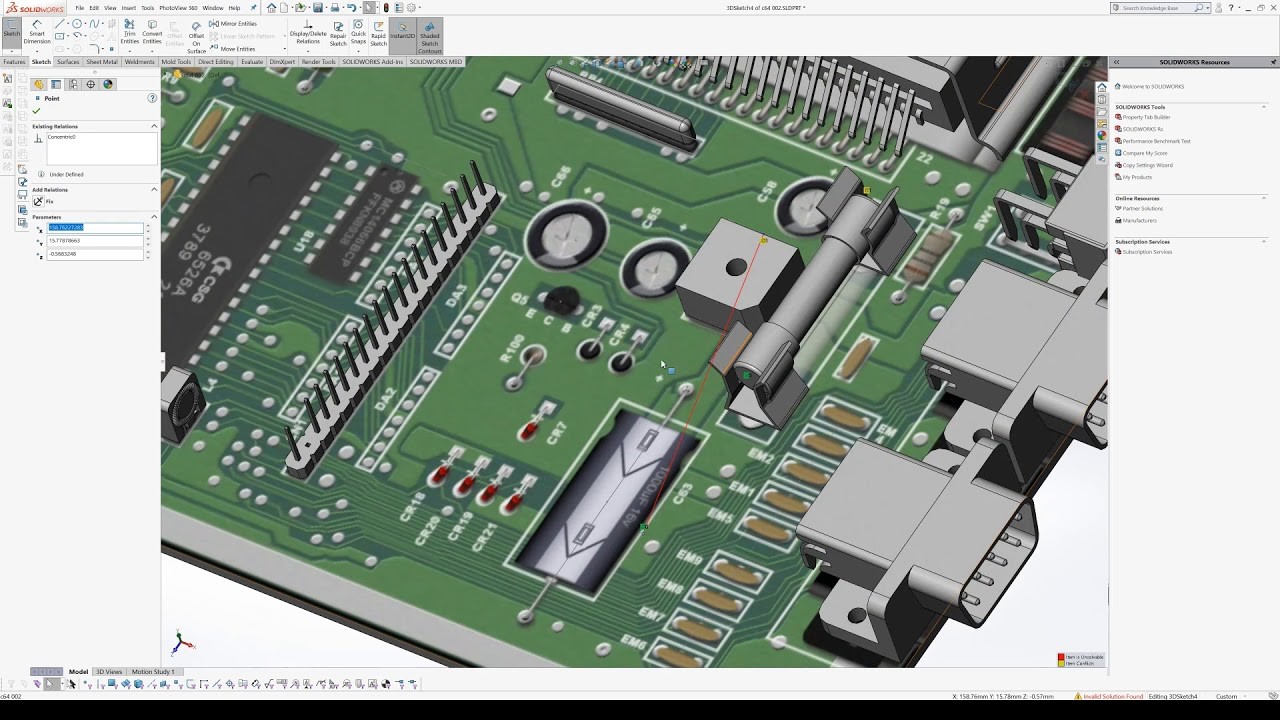
Task: Collapse the Parameters section
Action: (x=153, y=216)
